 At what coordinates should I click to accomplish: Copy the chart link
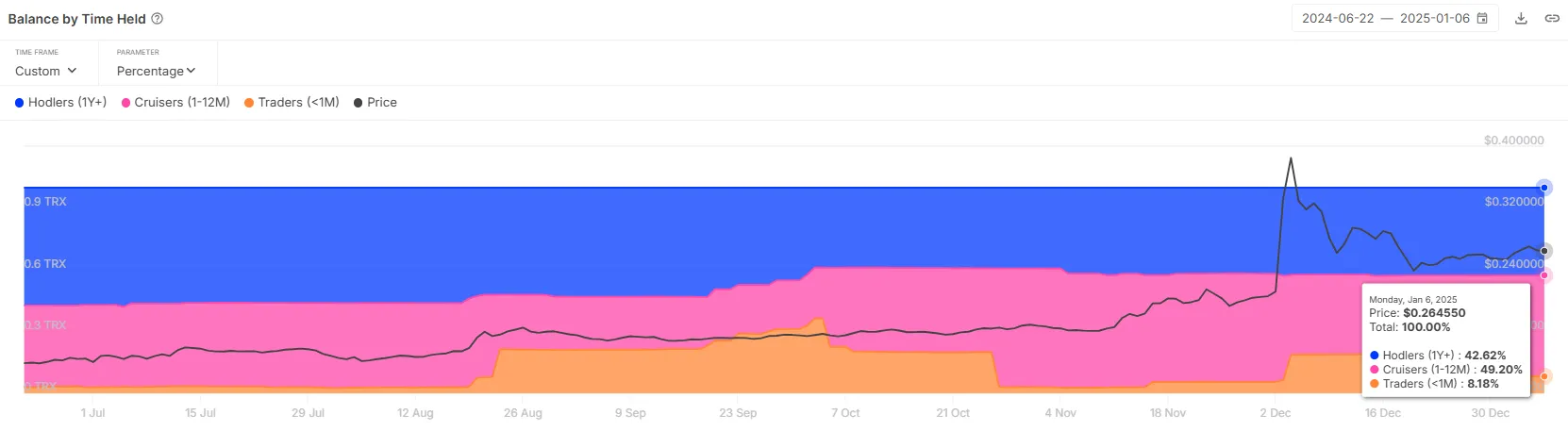pos(1552,18)
